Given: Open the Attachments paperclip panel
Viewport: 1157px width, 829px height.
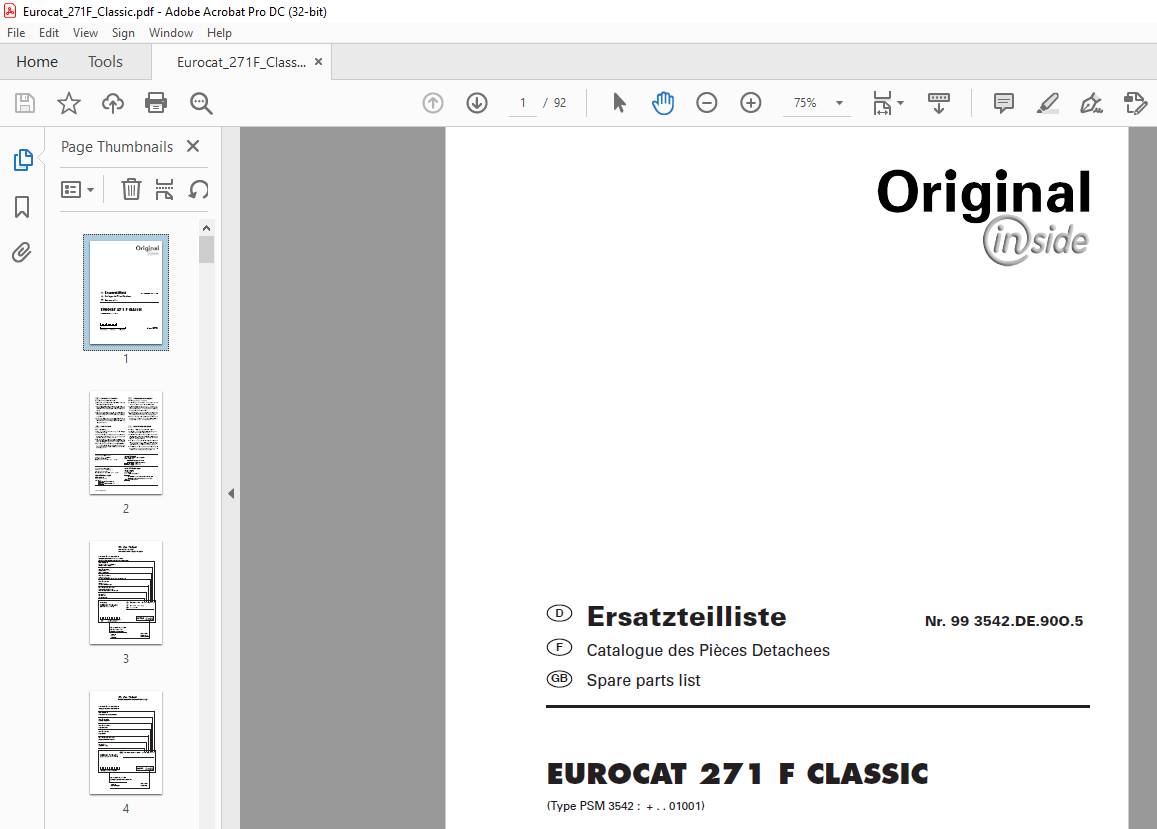Looking at the screenshot, I should [22, 253].
